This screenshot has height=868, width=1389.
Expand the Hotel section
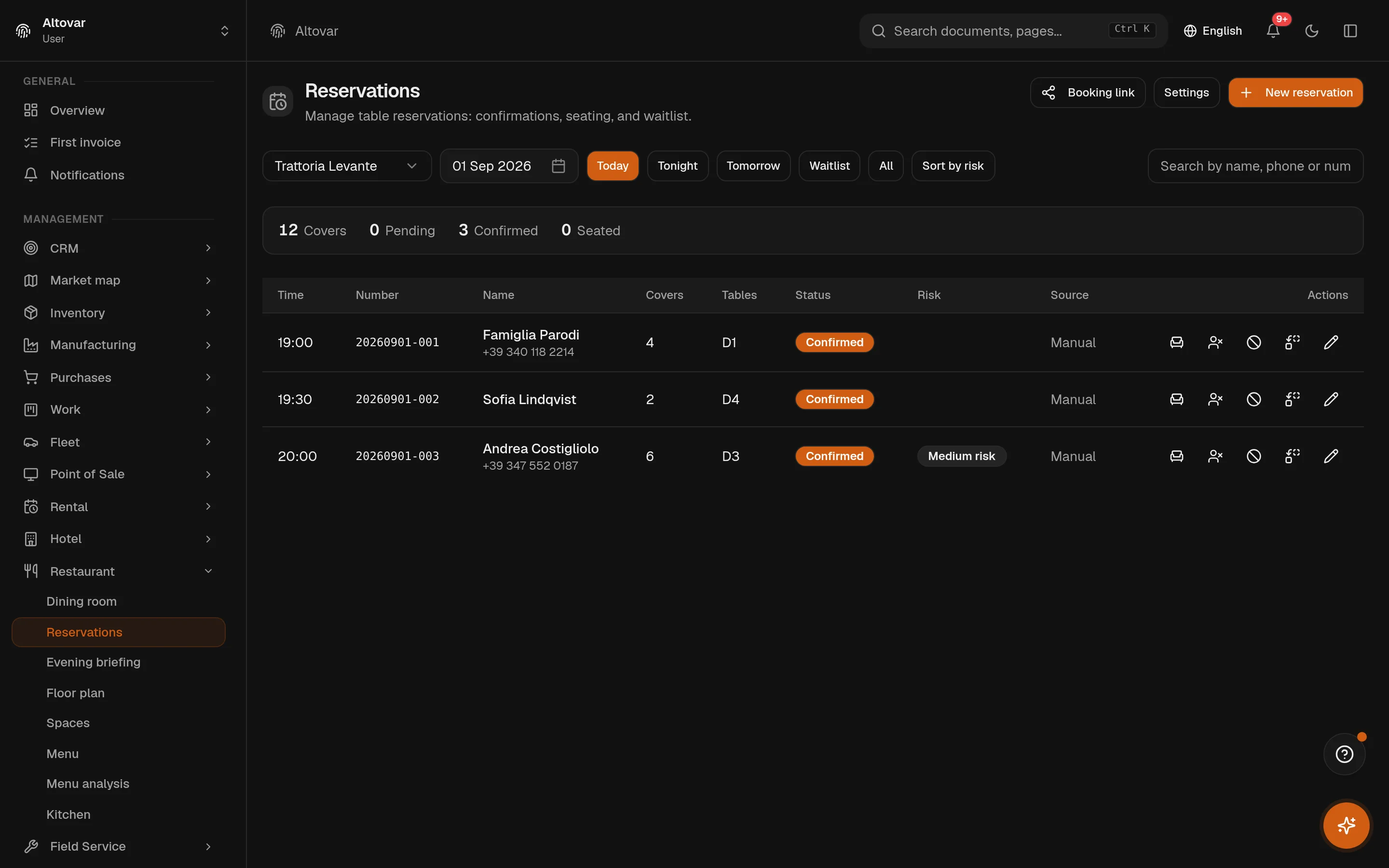pos(118,539)
